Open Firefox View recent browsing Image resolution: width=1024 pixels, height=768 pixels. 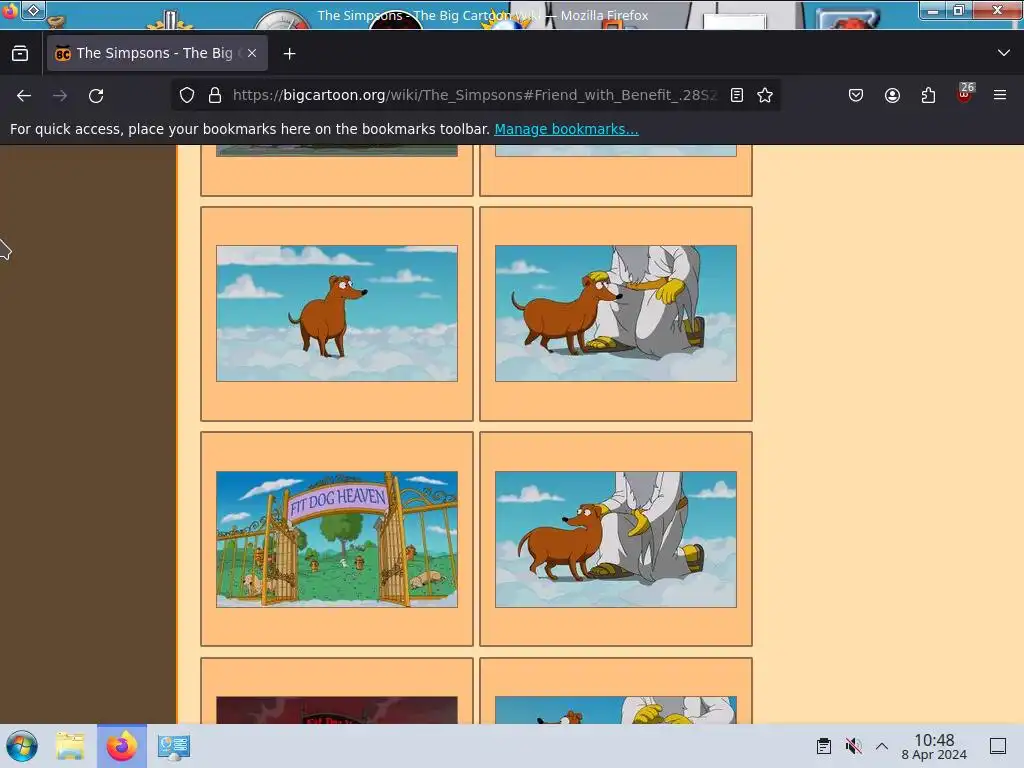coord(20,53)
